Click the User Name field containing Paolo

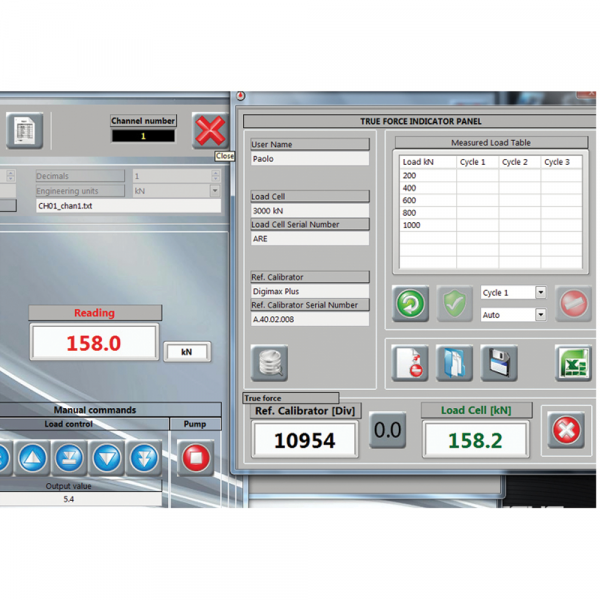click(309, 159)
